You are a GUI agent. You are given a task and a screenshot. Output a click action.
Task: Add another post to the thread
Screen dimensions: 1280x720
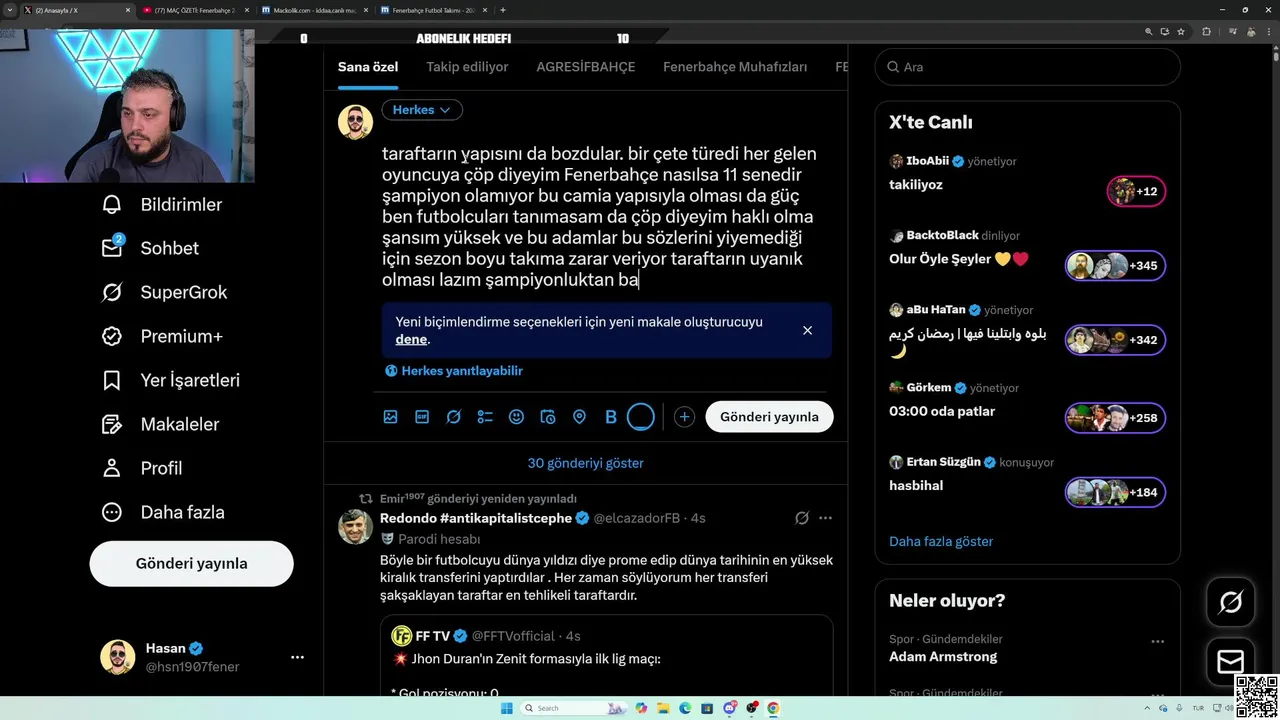click(684, 417)
